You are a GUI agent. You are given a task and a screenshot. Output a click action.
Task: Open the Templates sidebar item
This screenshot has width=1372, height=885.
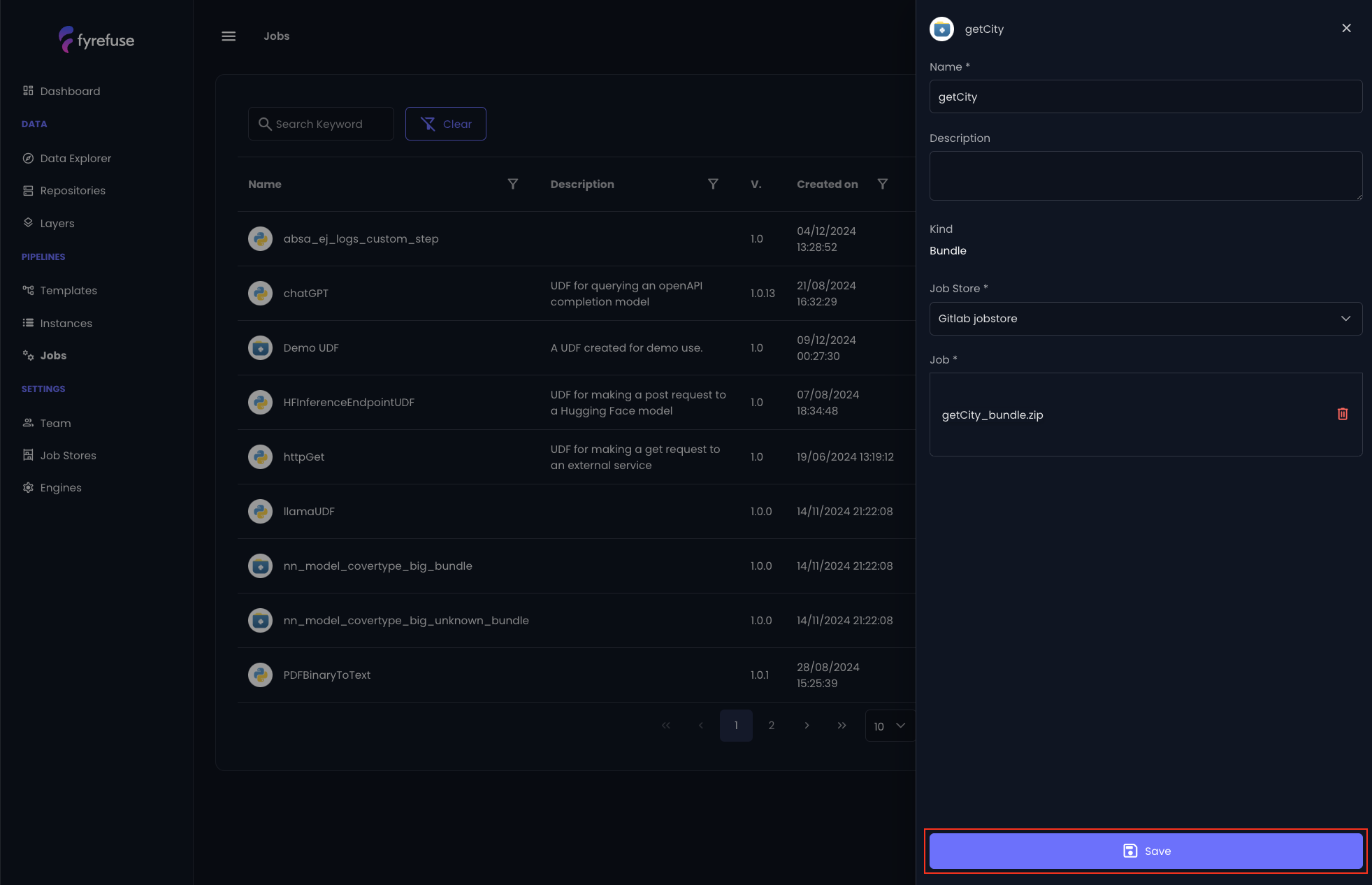click(x=68, y=290)
